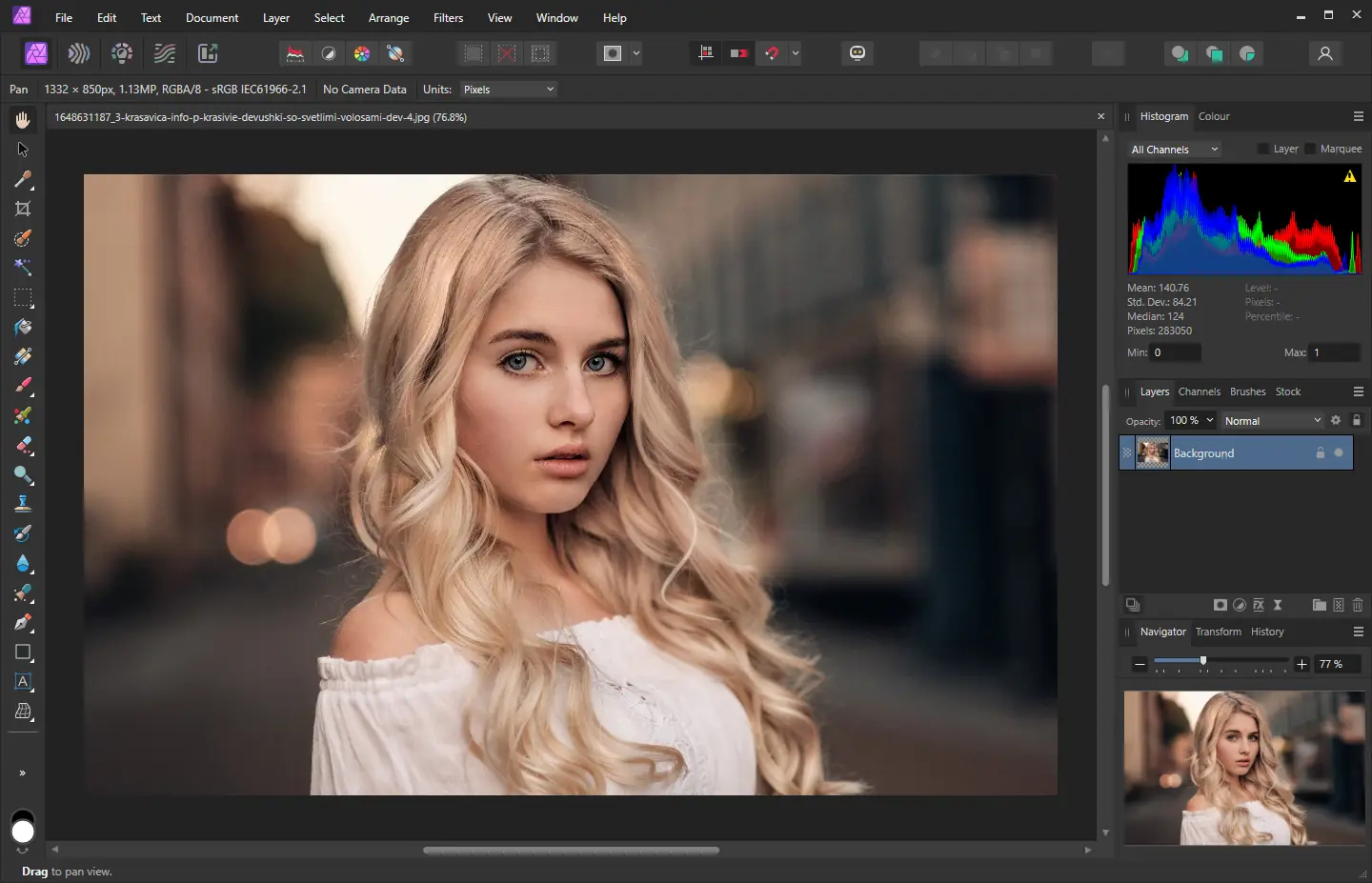Activate the Artistic Text tool
This screenshot has width=1372, height=883.
coord(23,682)
